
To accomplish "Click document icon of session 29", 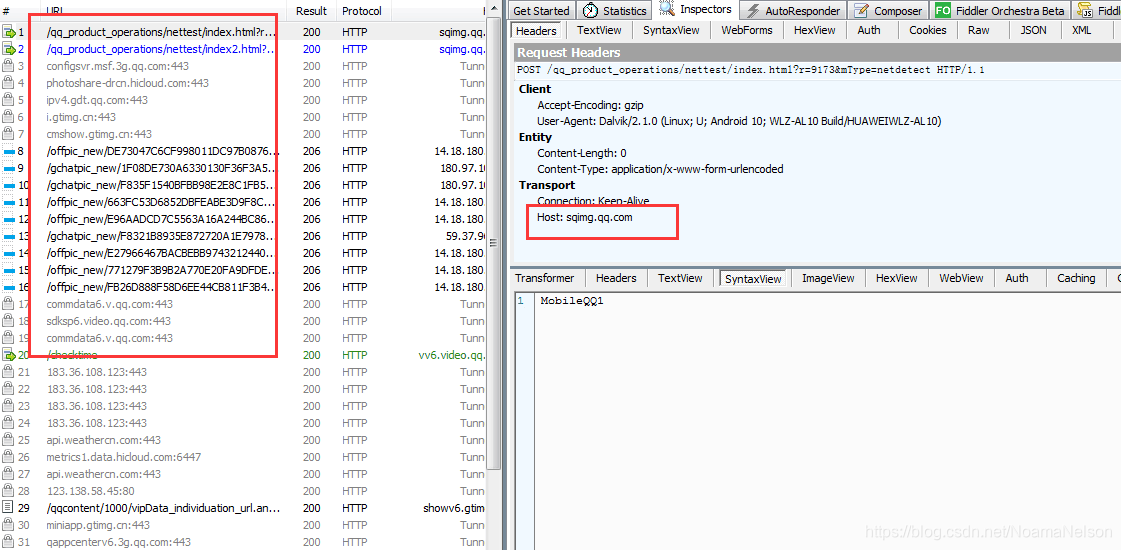I will (x=8, y=508).
